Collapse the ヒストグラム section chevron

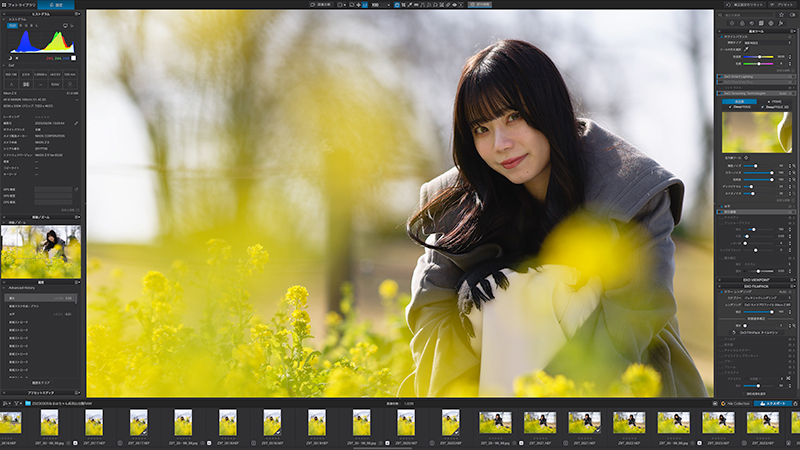[x=4, y=19]
